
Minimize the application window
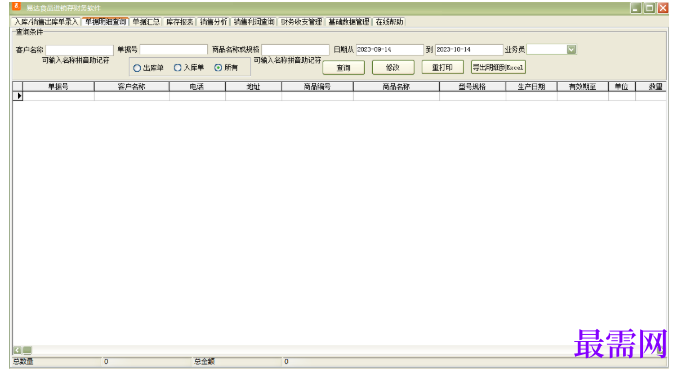636,8
